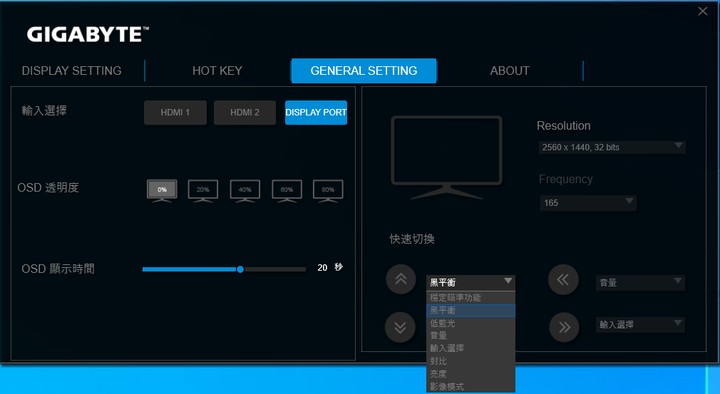The height and width of the screenshot is (394, 720).
Task: Select the 0% OSD transparency icon
Action: [162, 191]
